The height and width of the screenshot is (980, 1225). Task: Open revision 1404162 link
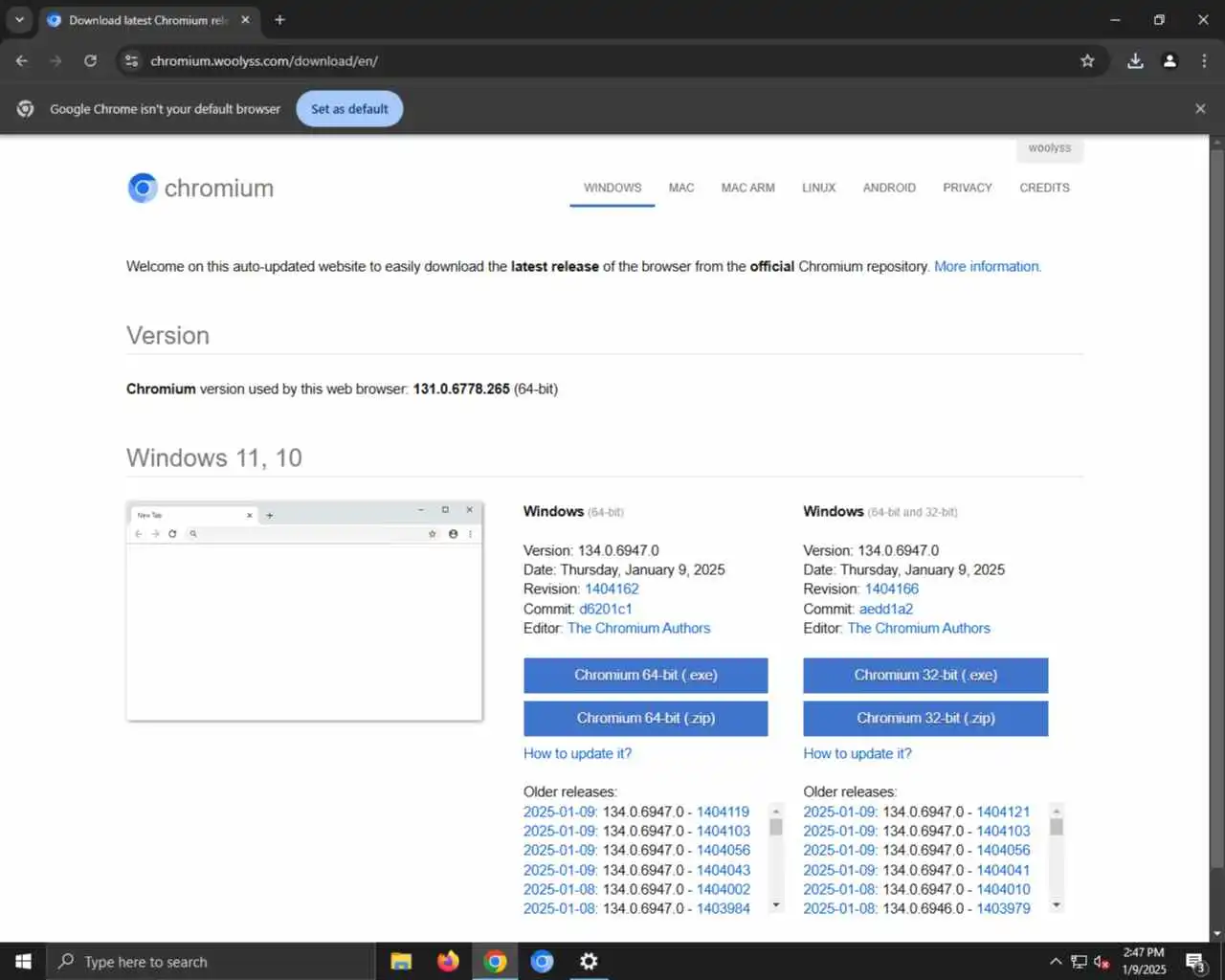[612, 589]
